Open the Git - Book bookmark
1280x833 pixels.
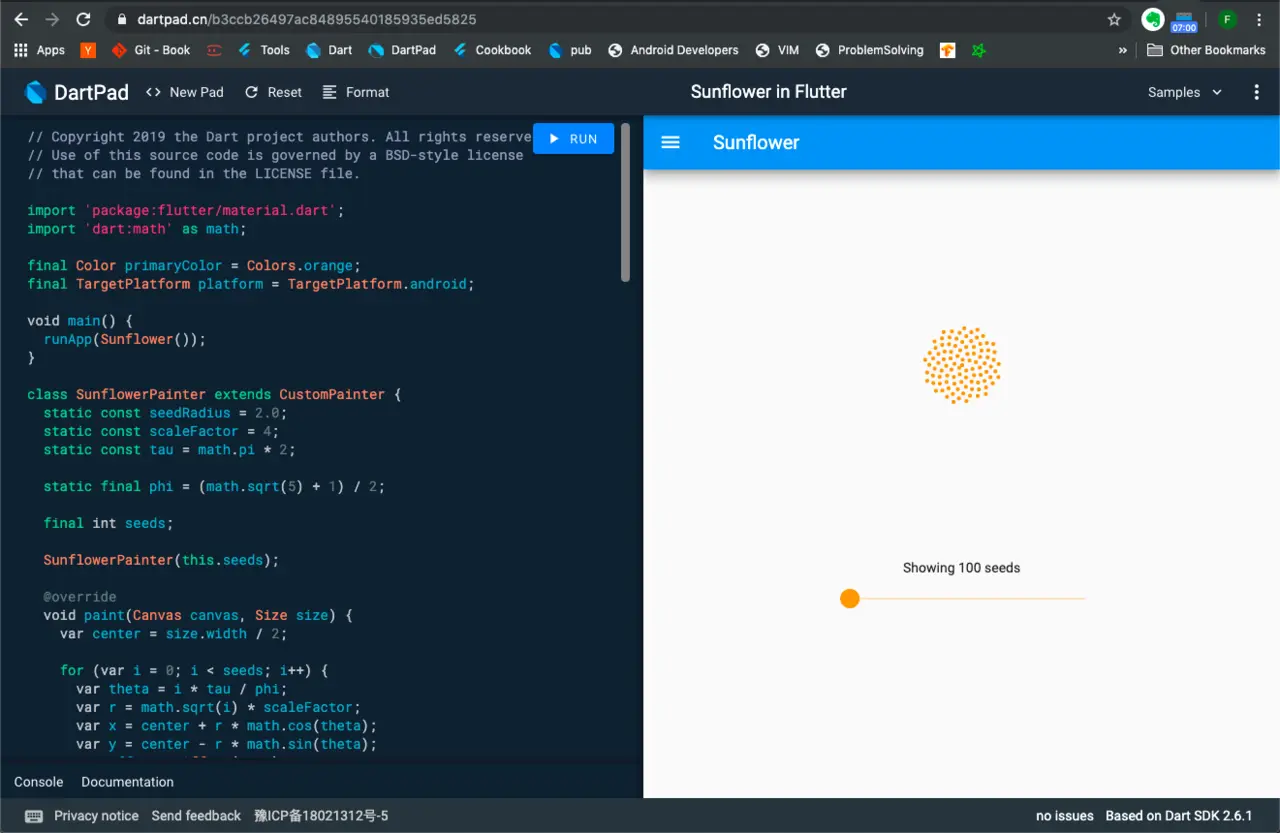(151, 50)
